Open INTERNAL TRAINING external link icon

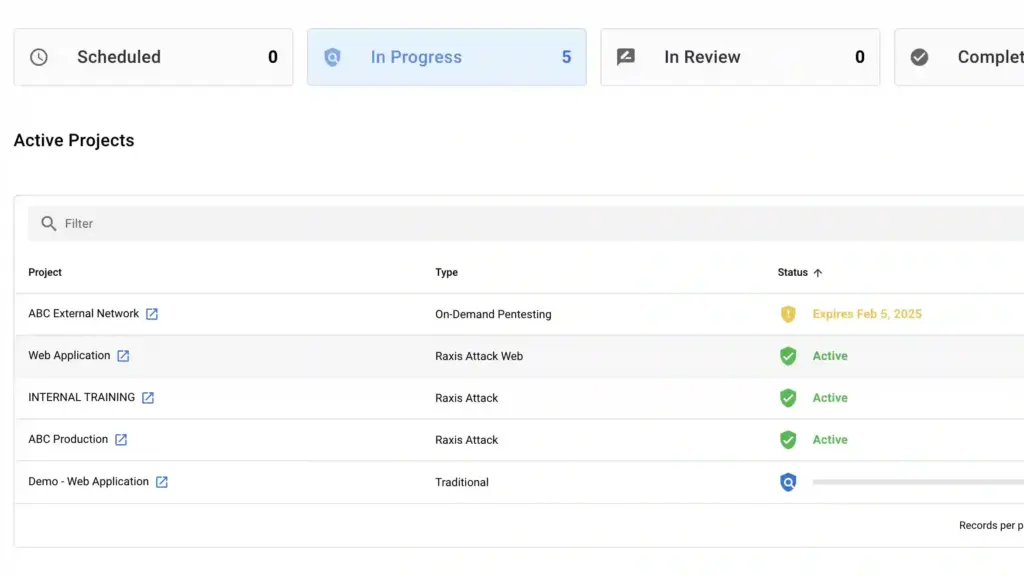[148, 398]
